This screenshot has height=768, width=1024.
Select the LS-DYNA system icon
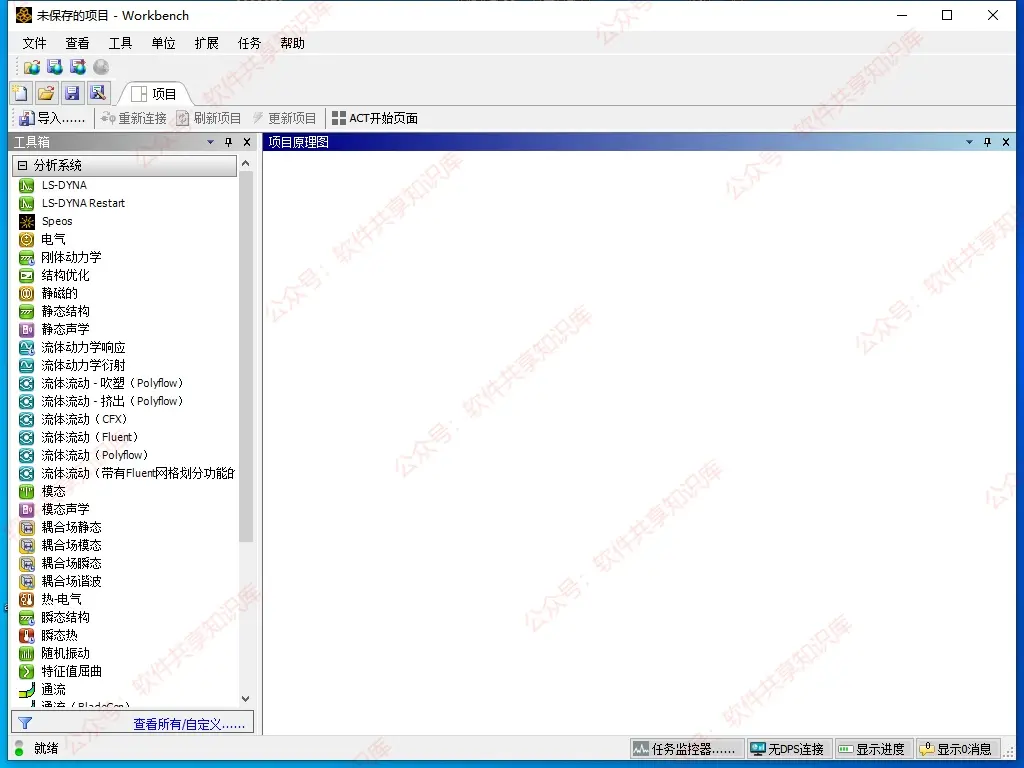26,185
